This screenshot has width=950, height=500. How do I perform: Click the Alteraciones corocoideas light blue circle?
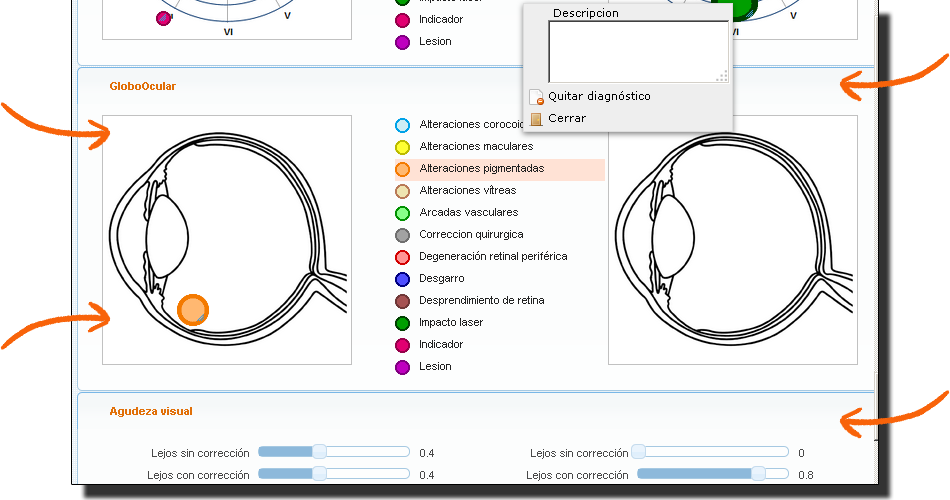click(402, 125)
